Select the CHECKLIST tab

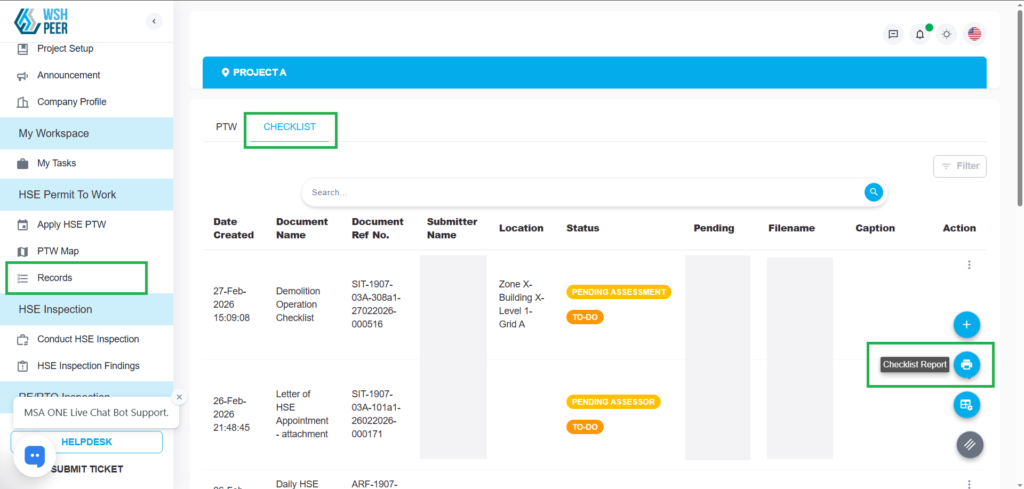(289, 127)
